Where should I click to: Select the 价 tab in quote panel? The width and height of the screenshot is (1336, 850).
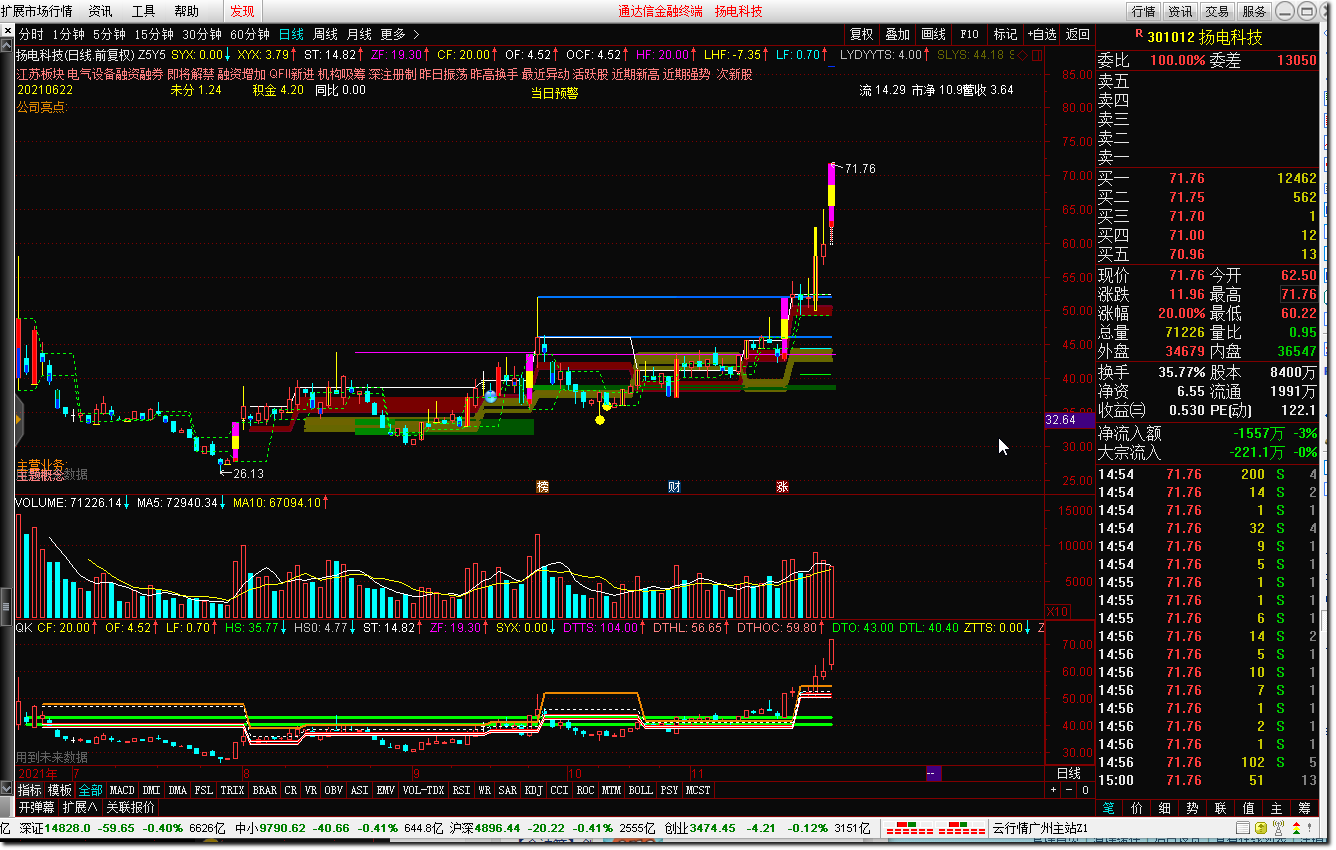tap(1136, 807)
